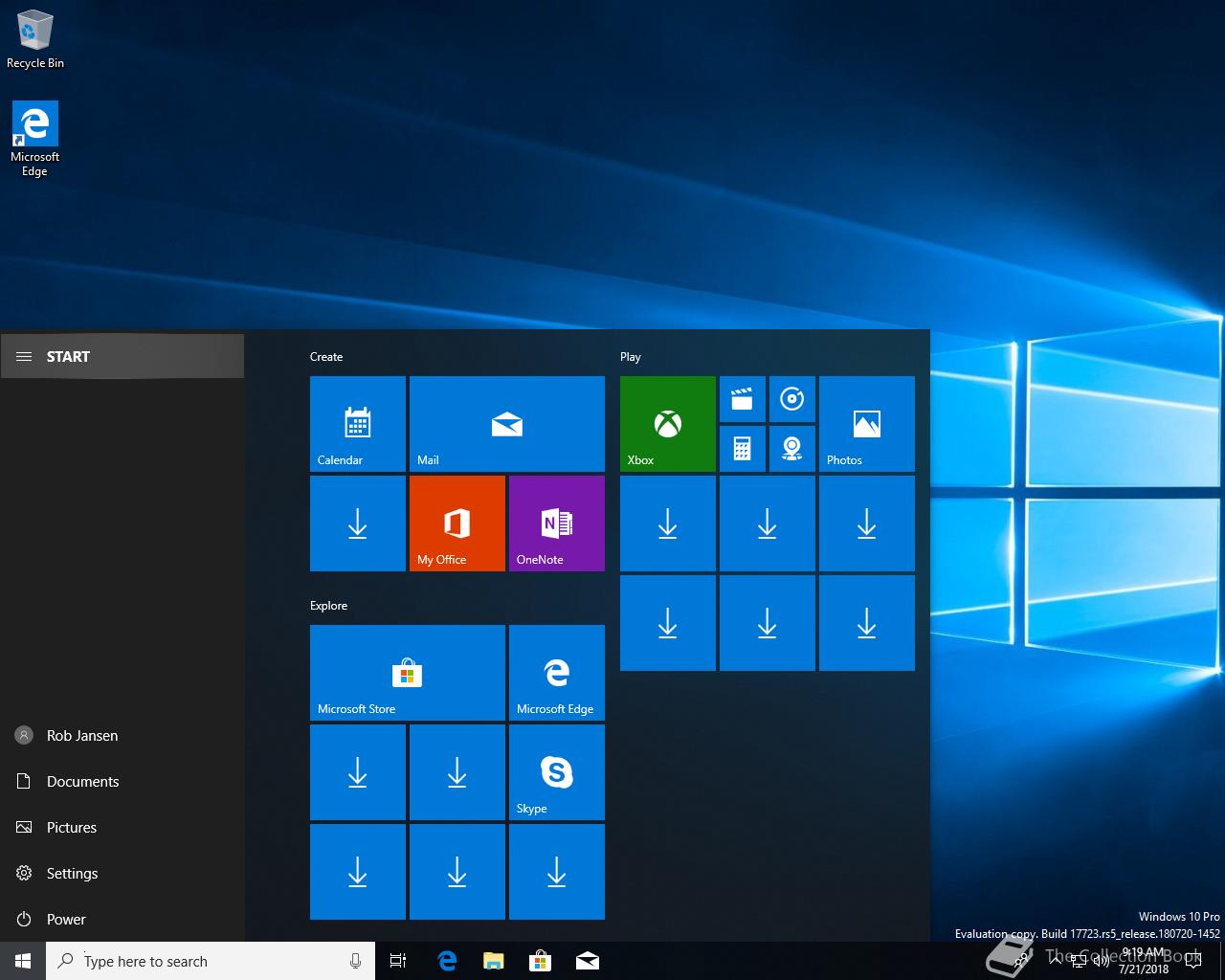Click the download tile directly below Skype

pyautogui.click(x=557, y=872)
